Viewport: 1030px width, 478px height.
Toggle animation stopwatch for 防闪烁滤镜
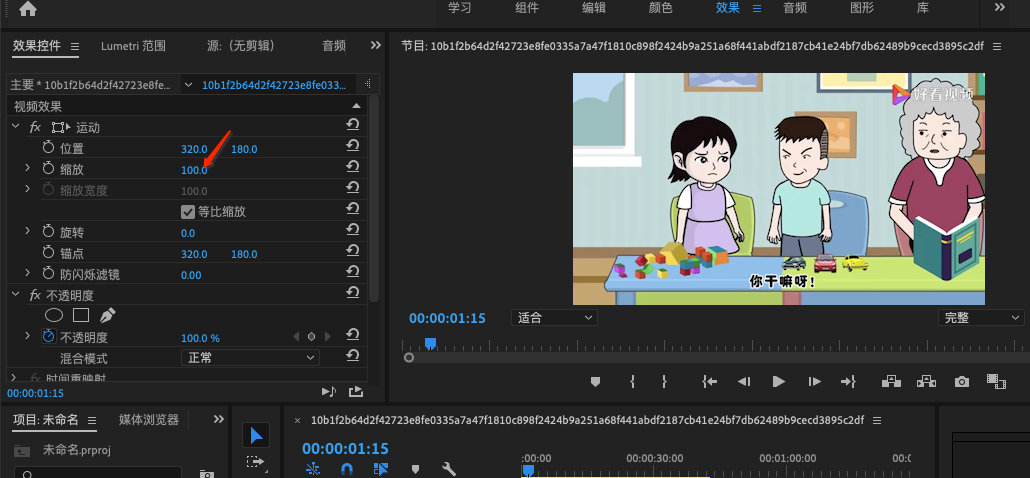49,274
